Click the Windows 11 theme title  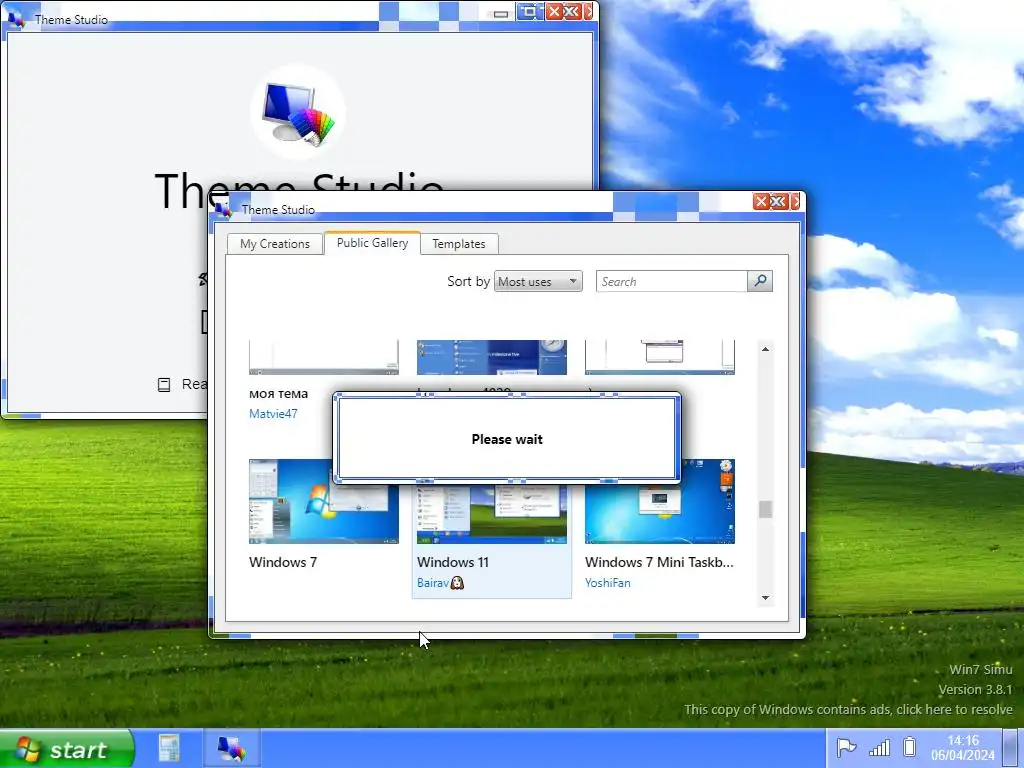pos(453,562)
